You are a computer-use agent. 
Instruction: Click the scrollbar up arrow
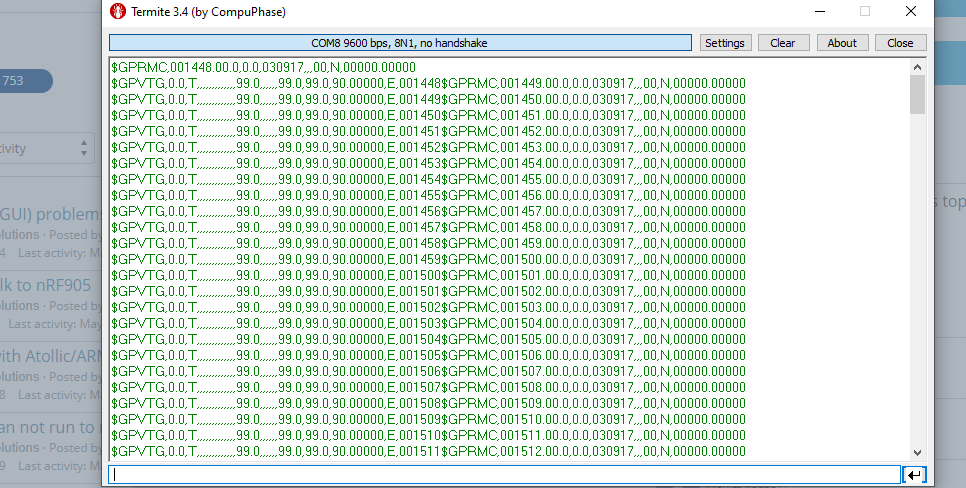[917, 67]
